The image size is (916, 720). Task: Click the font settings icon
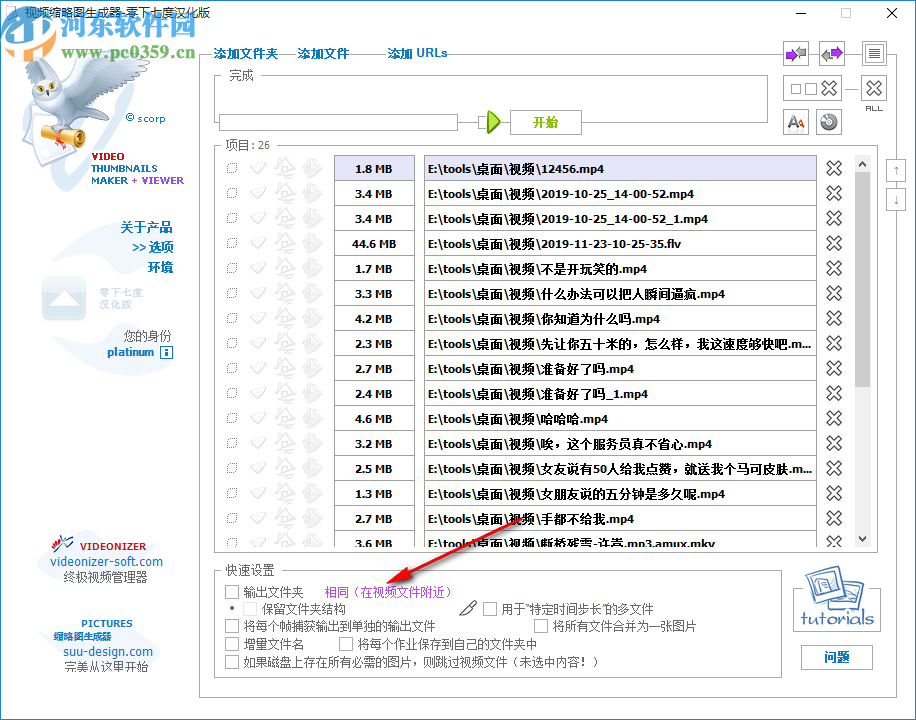pos(795,122)
